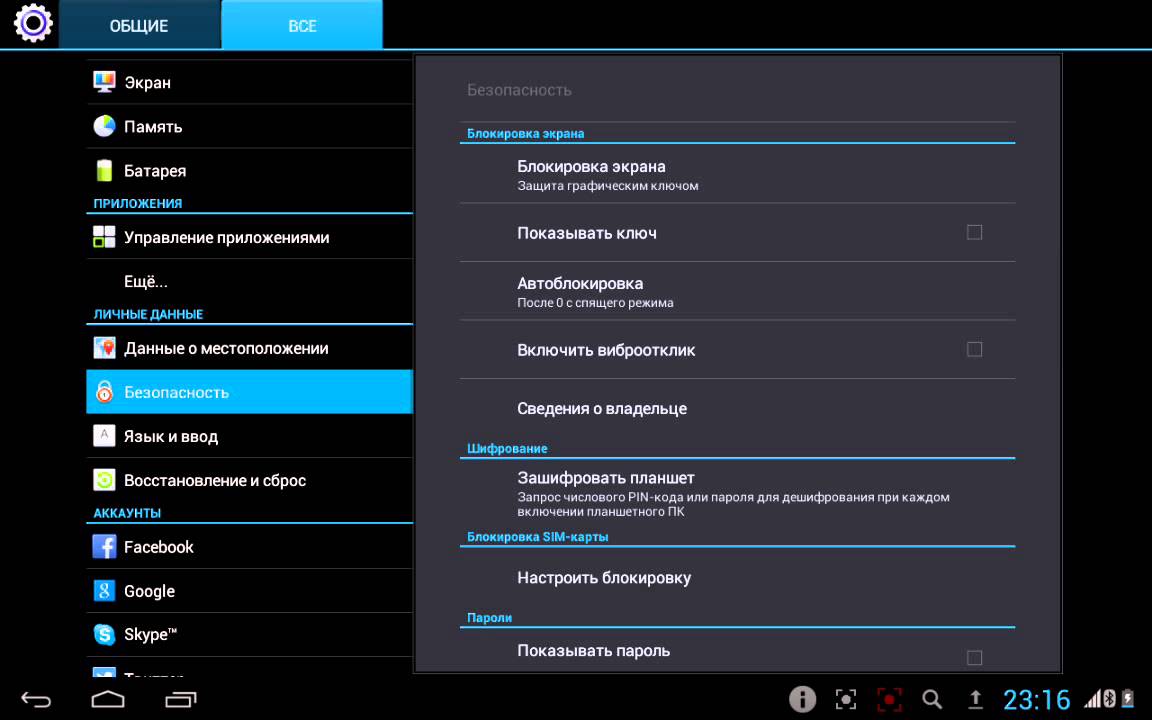Switch to the ОБЩИЕ tab

coord(140,25)
